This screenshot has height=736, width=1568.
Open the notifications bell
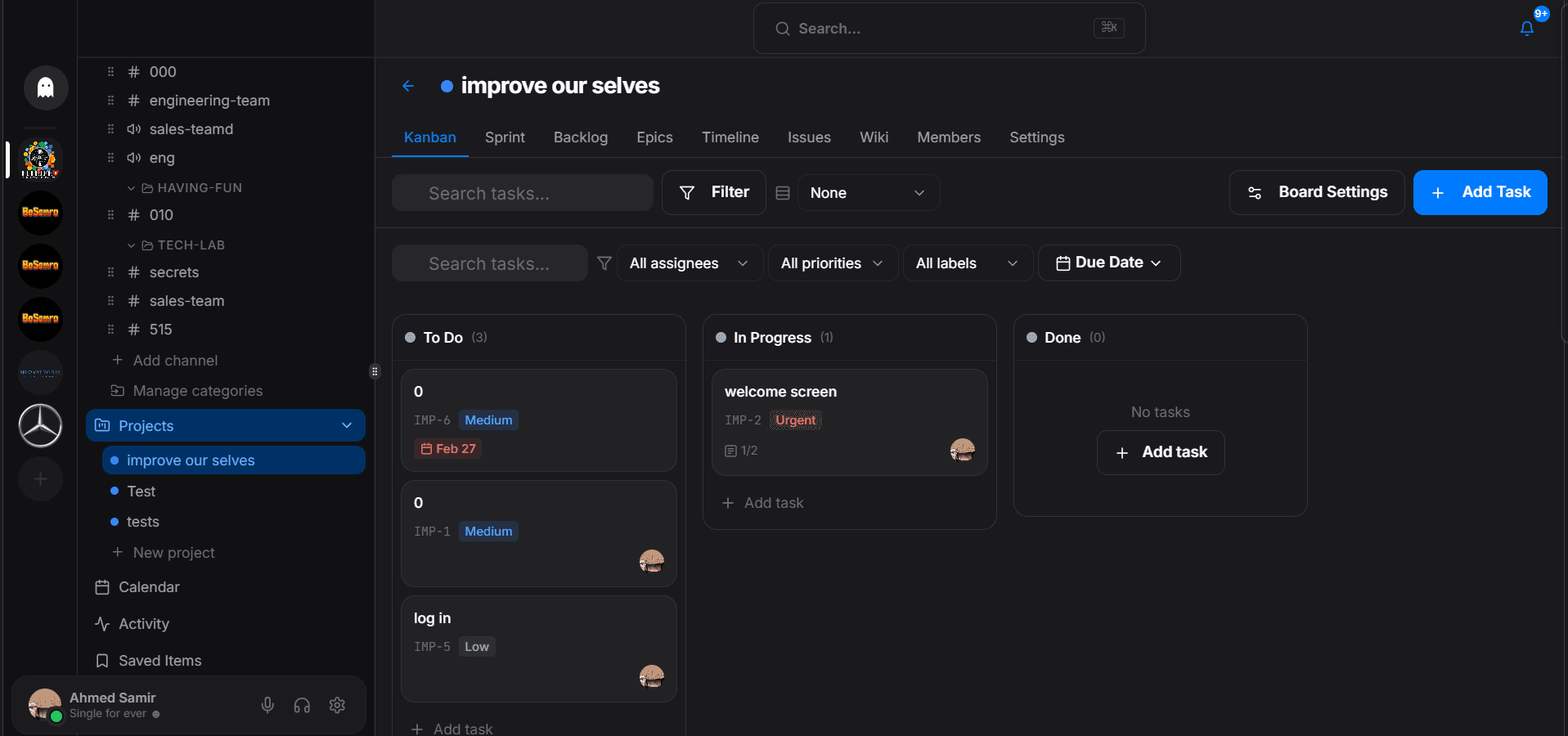1526,29
